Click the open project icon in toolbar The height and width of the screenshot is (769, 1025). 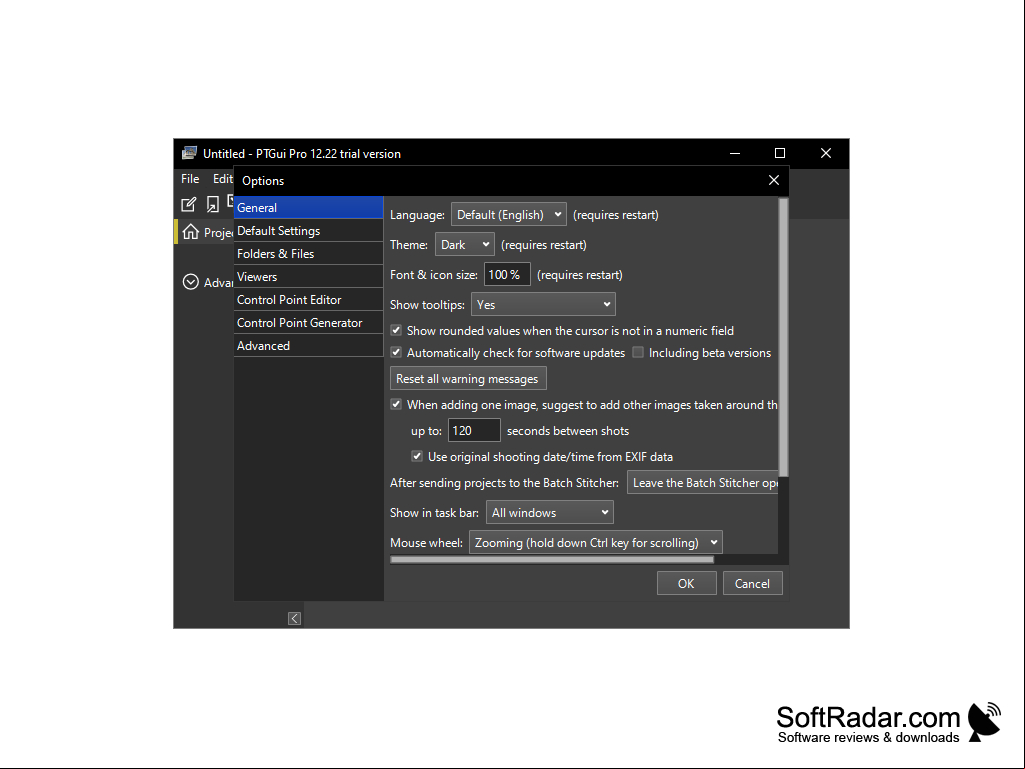(212, 205)
